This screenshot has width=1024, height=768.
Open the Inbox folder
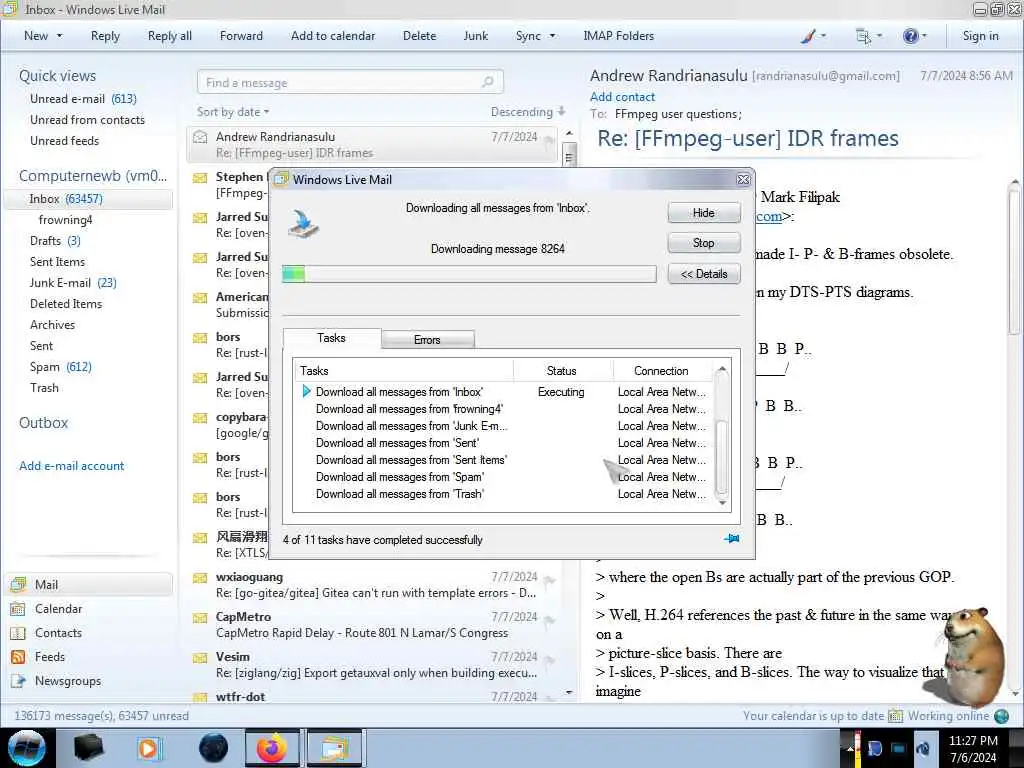click(x=88, y=199)
